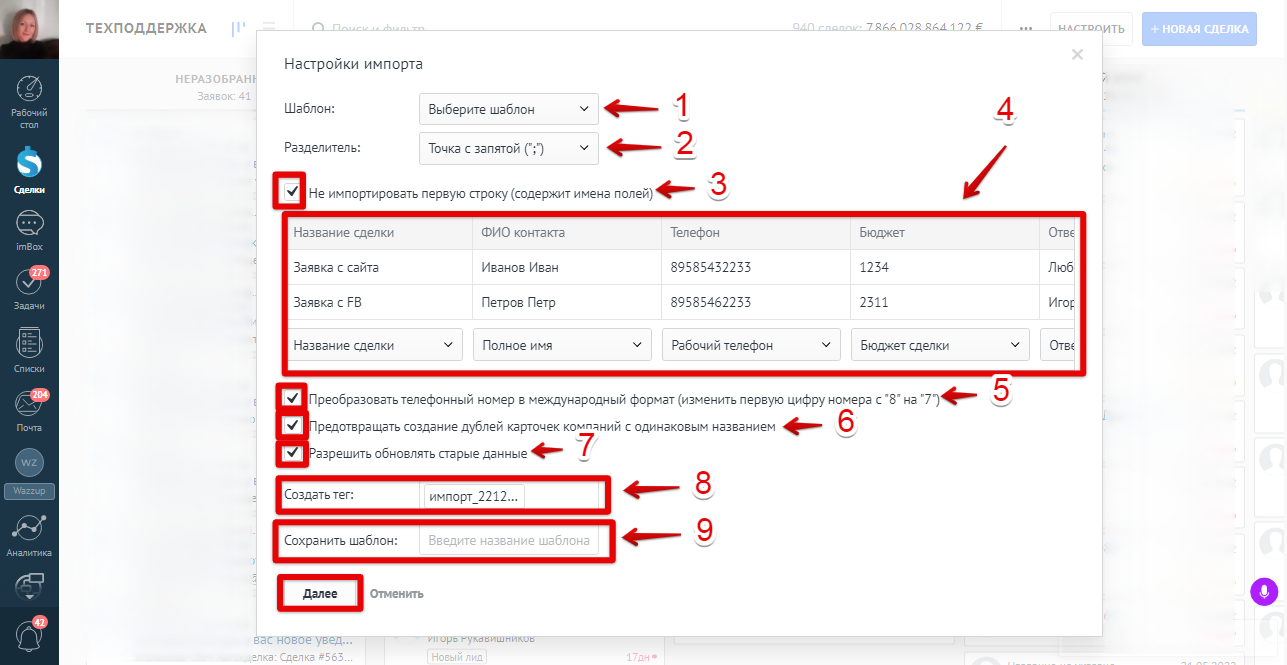Switch to pipeline view icon next to ТЕХПОДДЕРЖКА
The image size is (1287, 665).
pyautogui.click(x=238, y=29)
